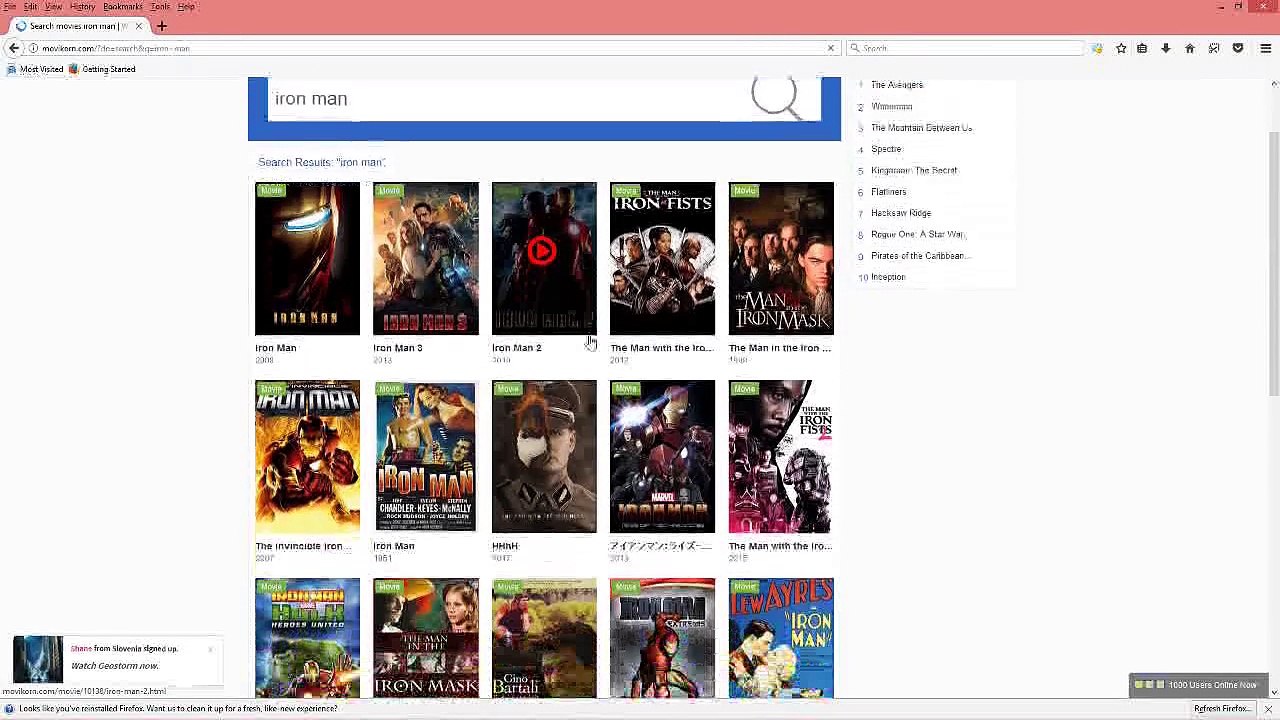Viewport: 1280px width, 720px height.
Task: Open the Firefox hamburger menu
Action: (1265, 48)
